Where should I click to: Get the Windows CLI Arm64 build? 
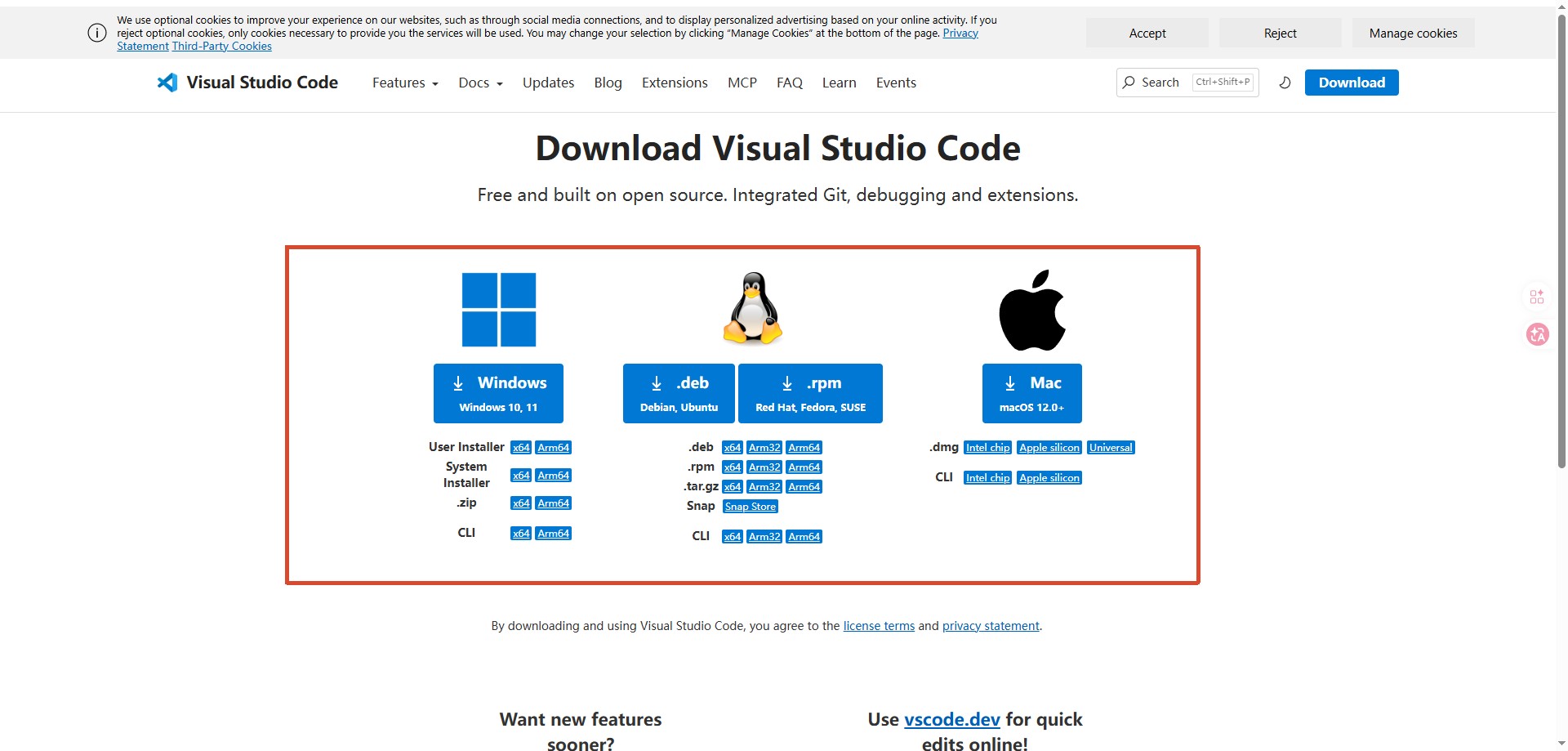pos(554,534)
